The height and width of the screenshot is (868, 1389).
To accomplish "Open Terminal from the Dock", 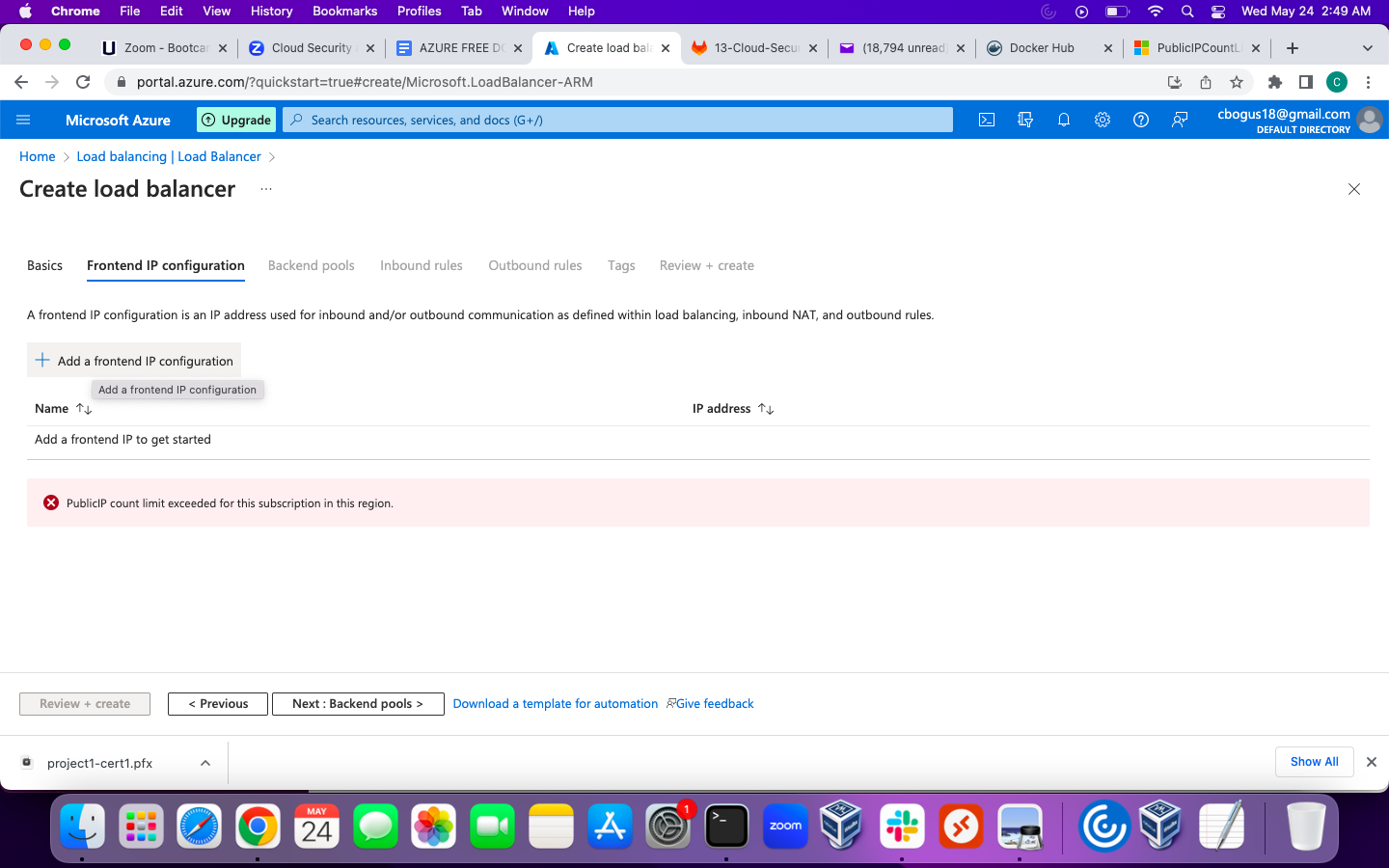I will 726,827.
